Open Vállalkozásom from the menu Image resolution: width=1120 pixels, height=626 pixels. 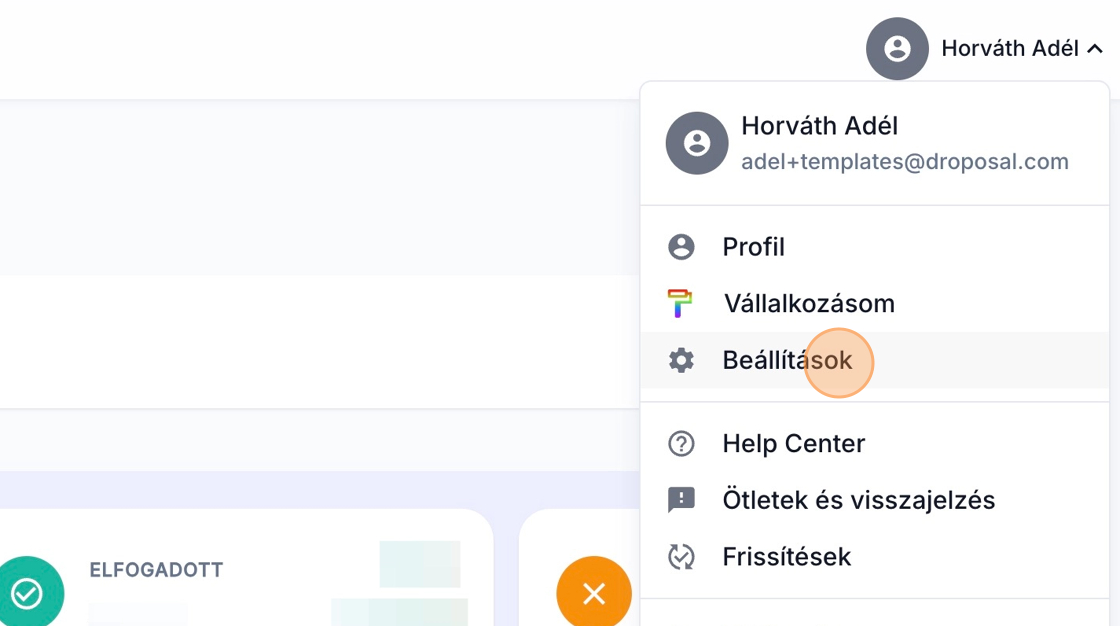(x=808, y=303)
